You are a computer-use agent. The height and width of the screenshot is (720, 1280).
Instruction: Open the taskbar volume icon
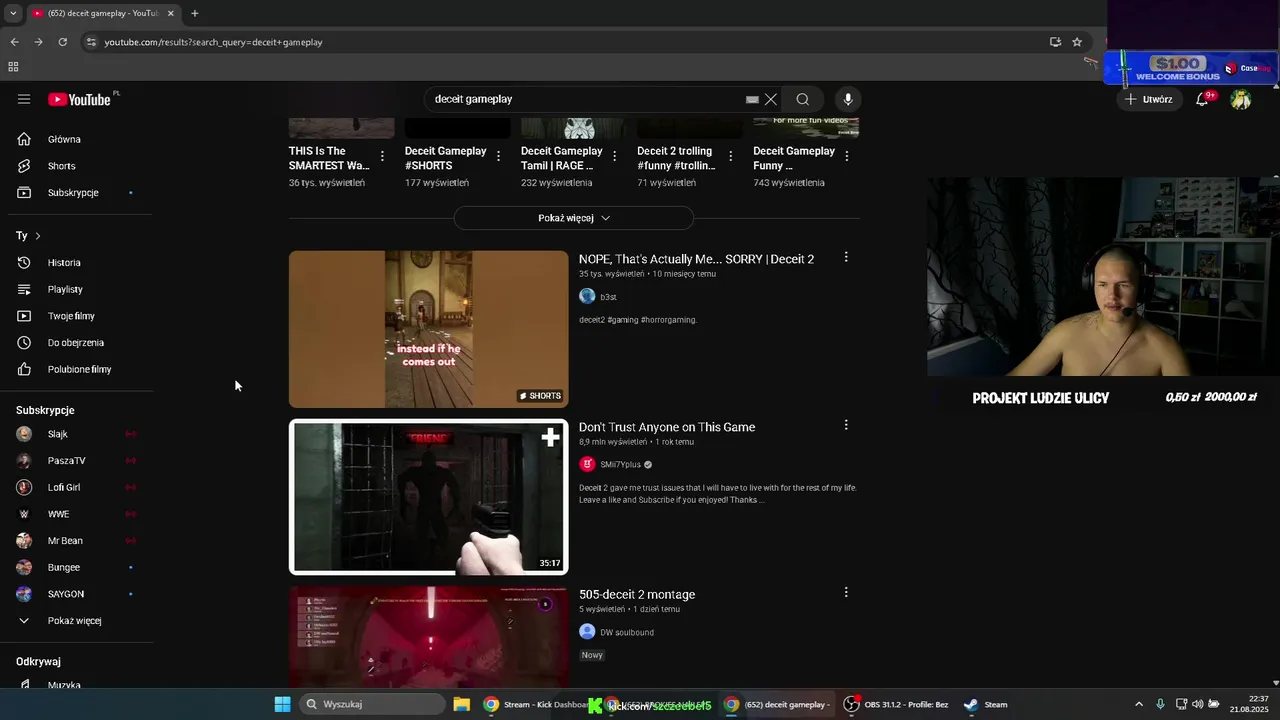1198,704
